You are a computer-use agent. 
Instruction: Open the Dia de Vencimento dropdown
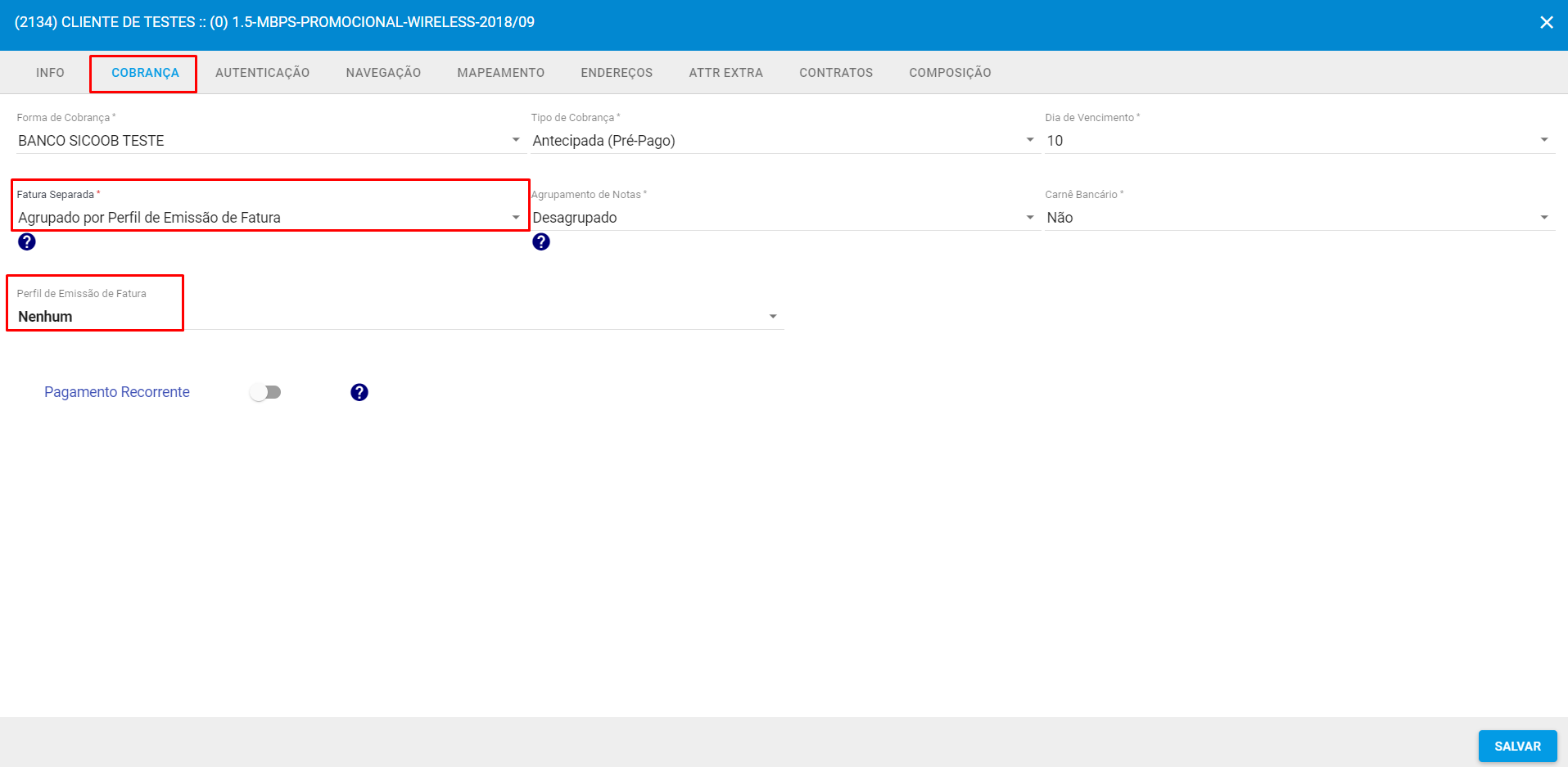[x=1299, y=140]
